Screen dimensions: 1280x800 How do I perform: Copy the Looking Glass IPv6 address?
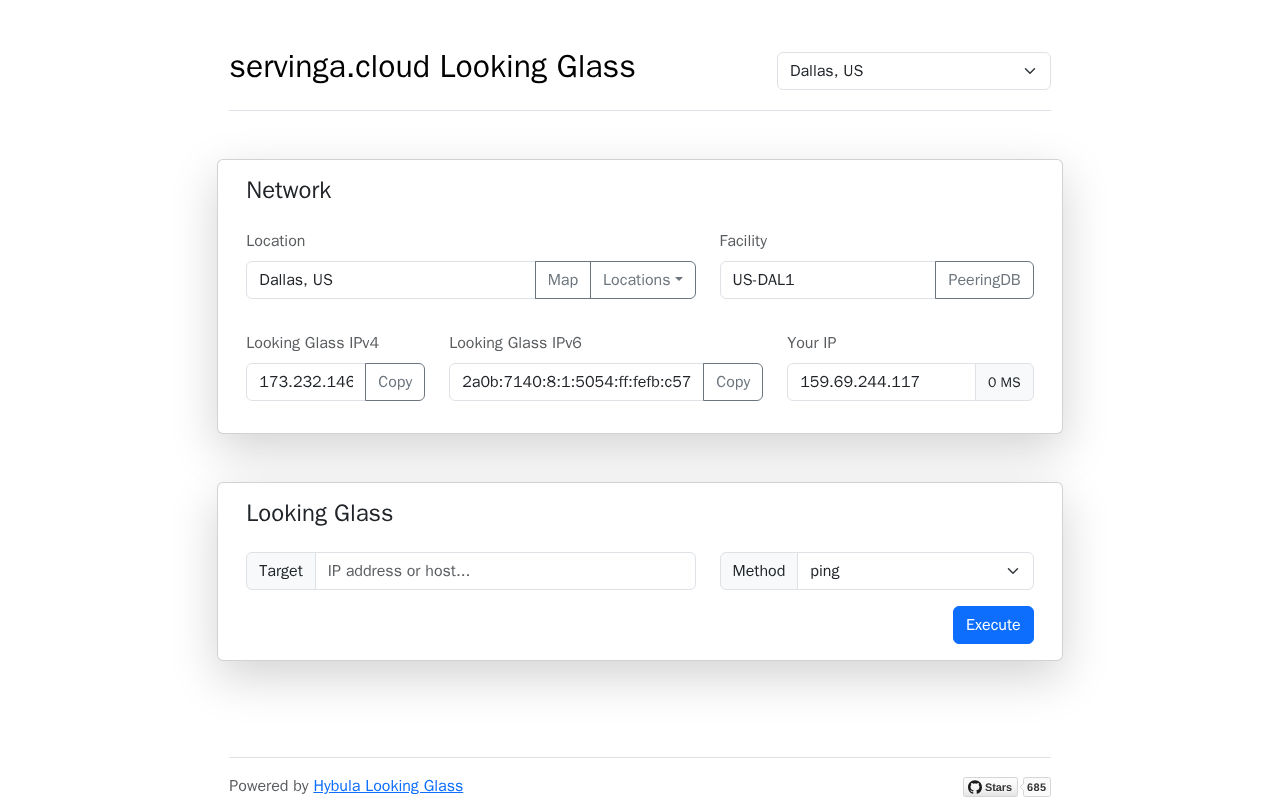click(733, 382)
